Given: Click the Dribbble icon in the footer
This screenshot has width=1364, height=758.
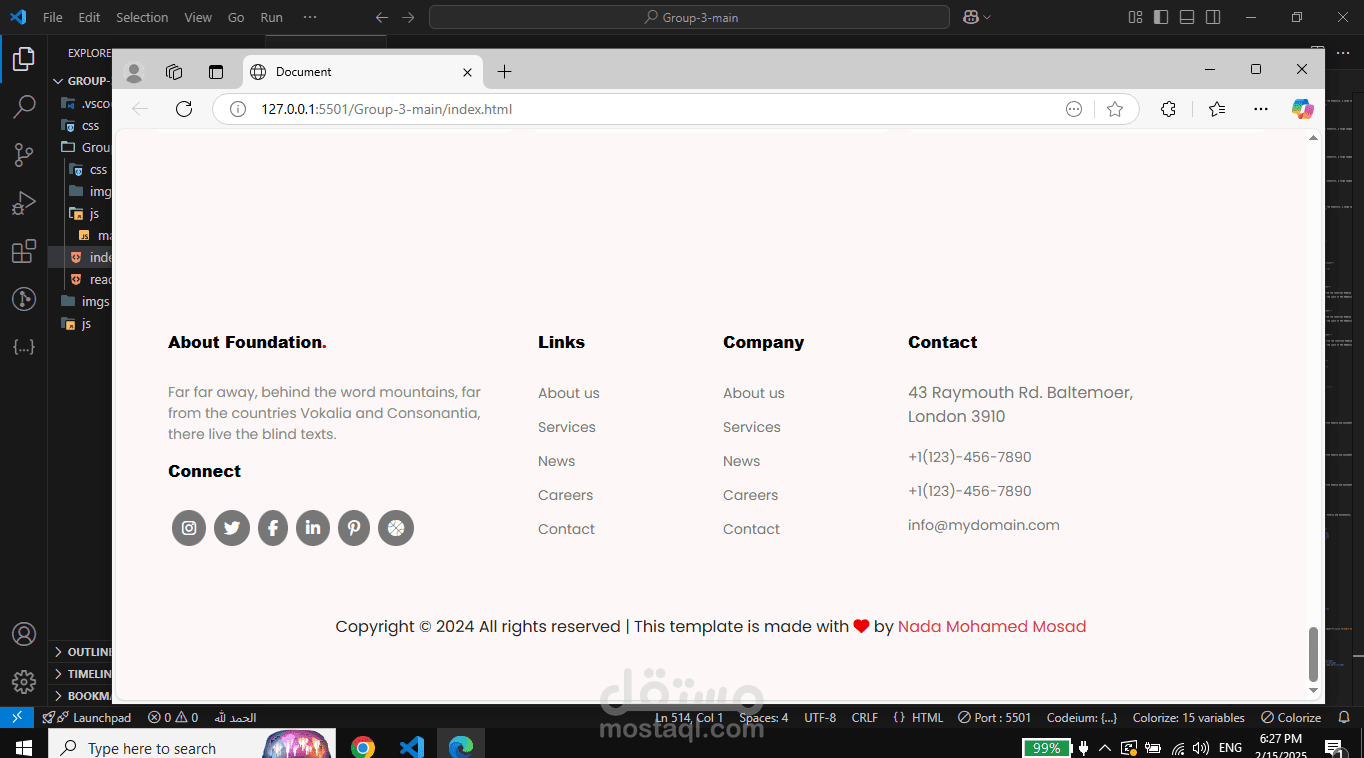Looking at the screenshot, I should click(396, 528).
